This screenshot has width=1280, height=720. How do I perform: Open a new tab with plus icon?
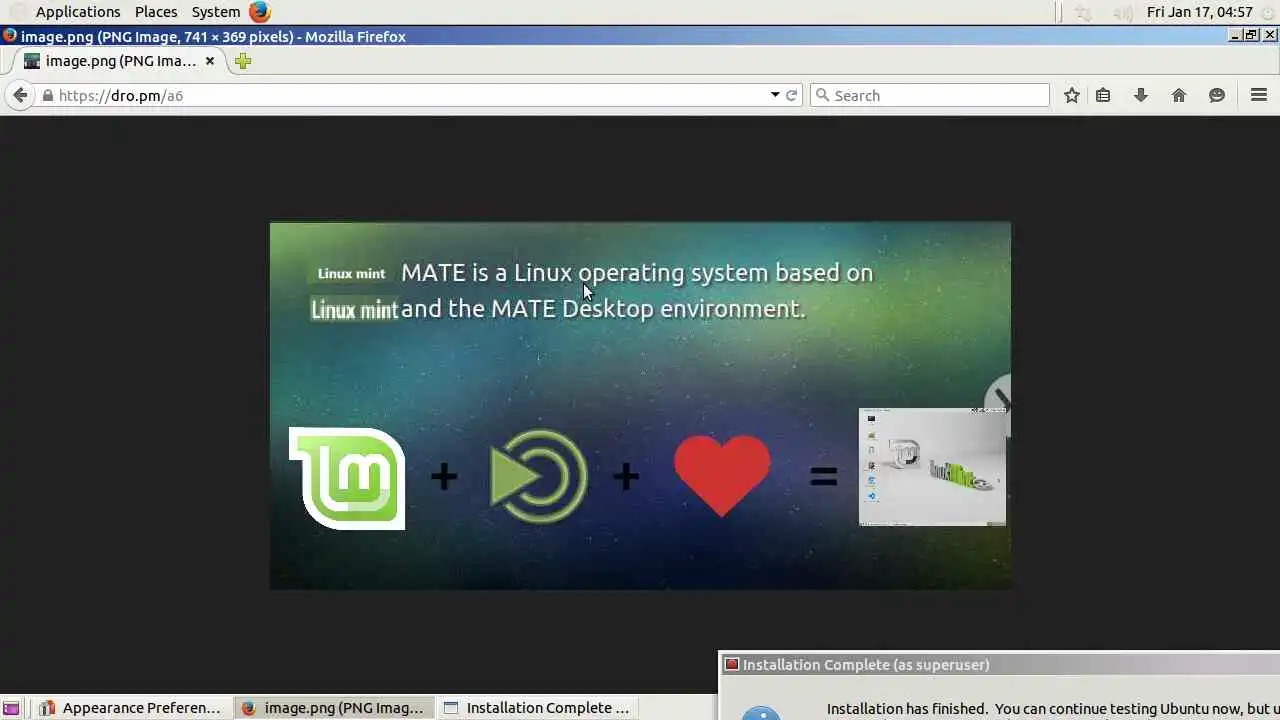coord(243,61)
